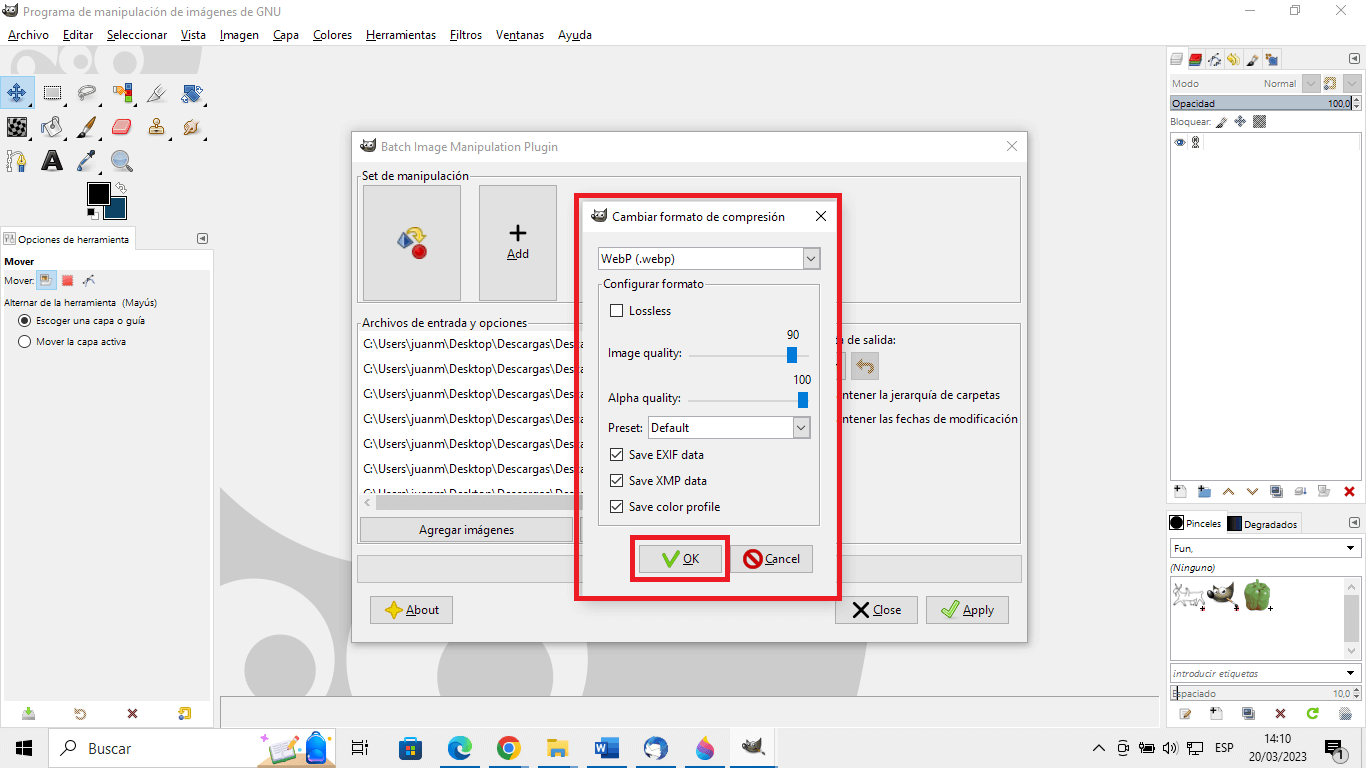Open the Archivo menu
This screenshot has width=1366, height=768.
tap(28, 35)
